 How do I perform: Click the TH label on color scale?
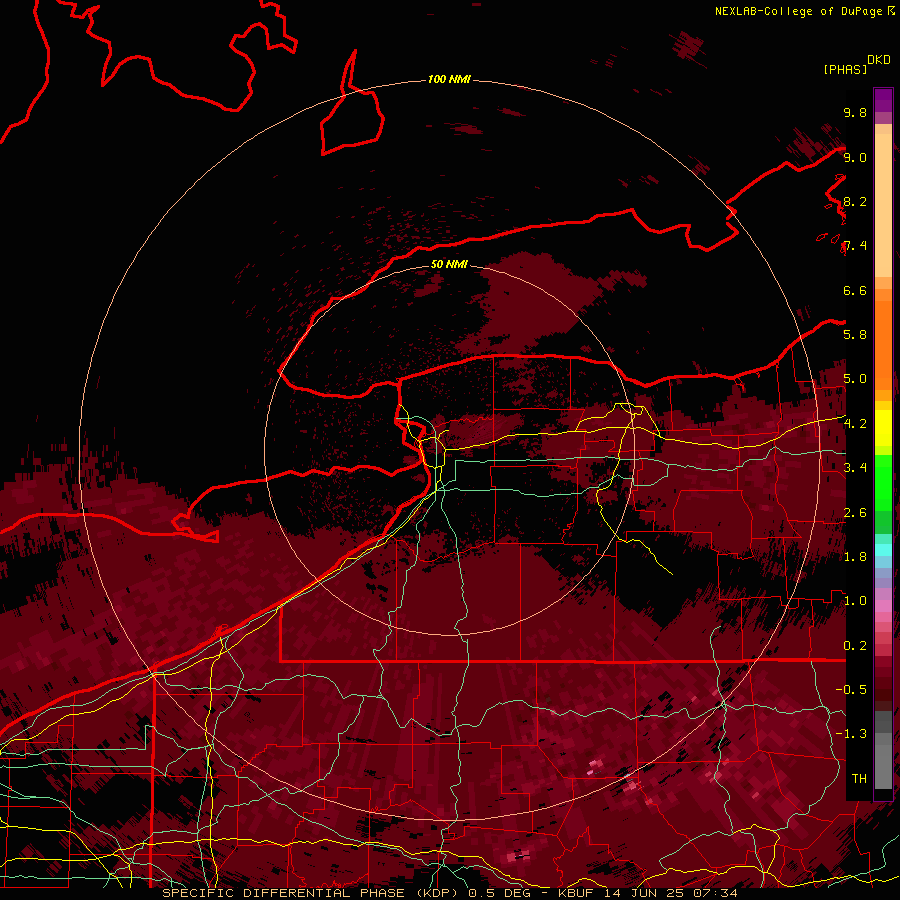click(859, 778)
